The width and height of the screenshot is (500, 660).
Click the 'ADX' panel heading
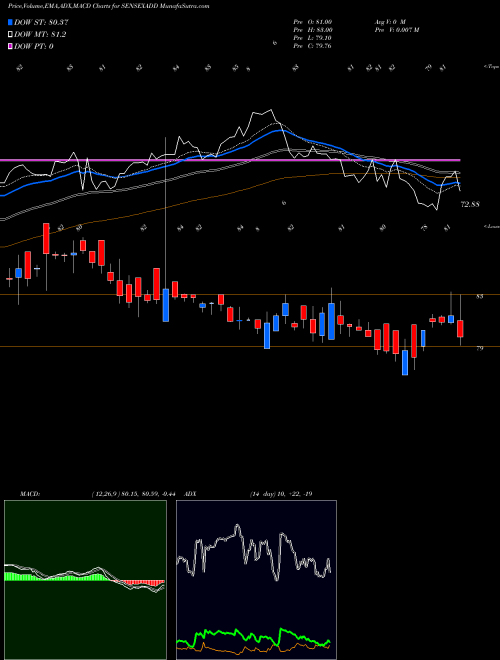[190, 494]
